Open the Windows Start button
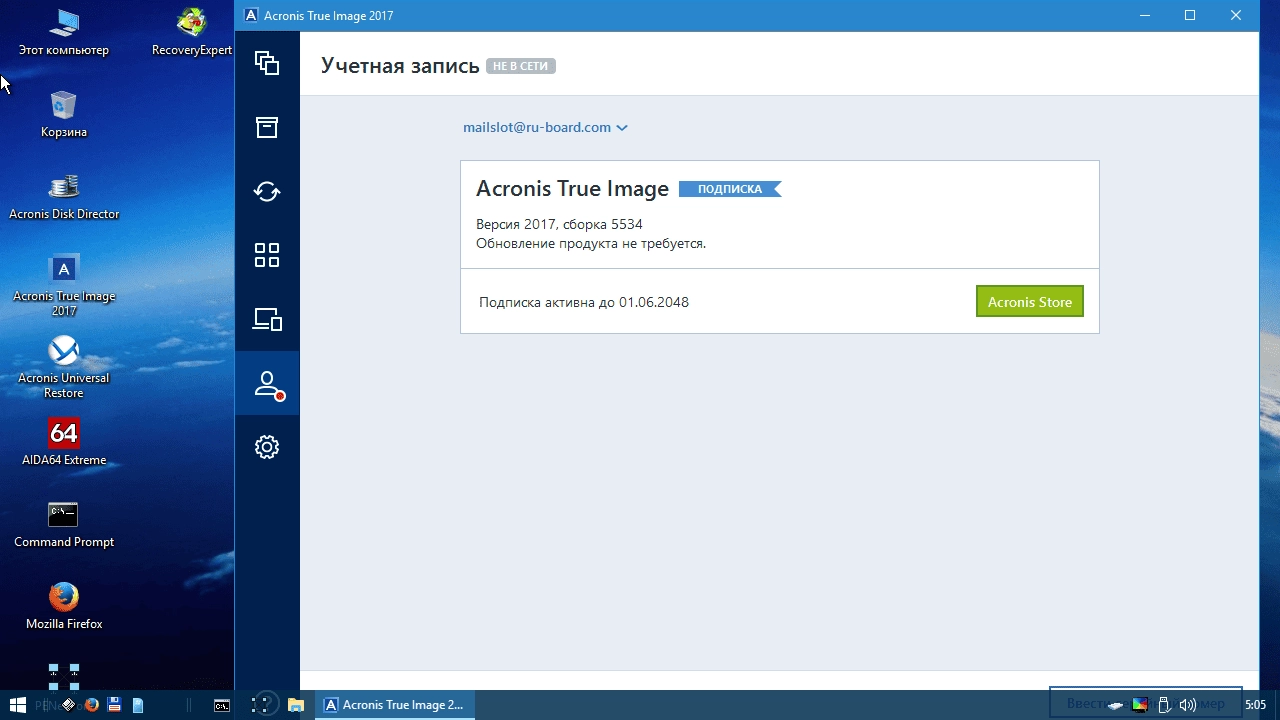 click(x=18, y=705)
